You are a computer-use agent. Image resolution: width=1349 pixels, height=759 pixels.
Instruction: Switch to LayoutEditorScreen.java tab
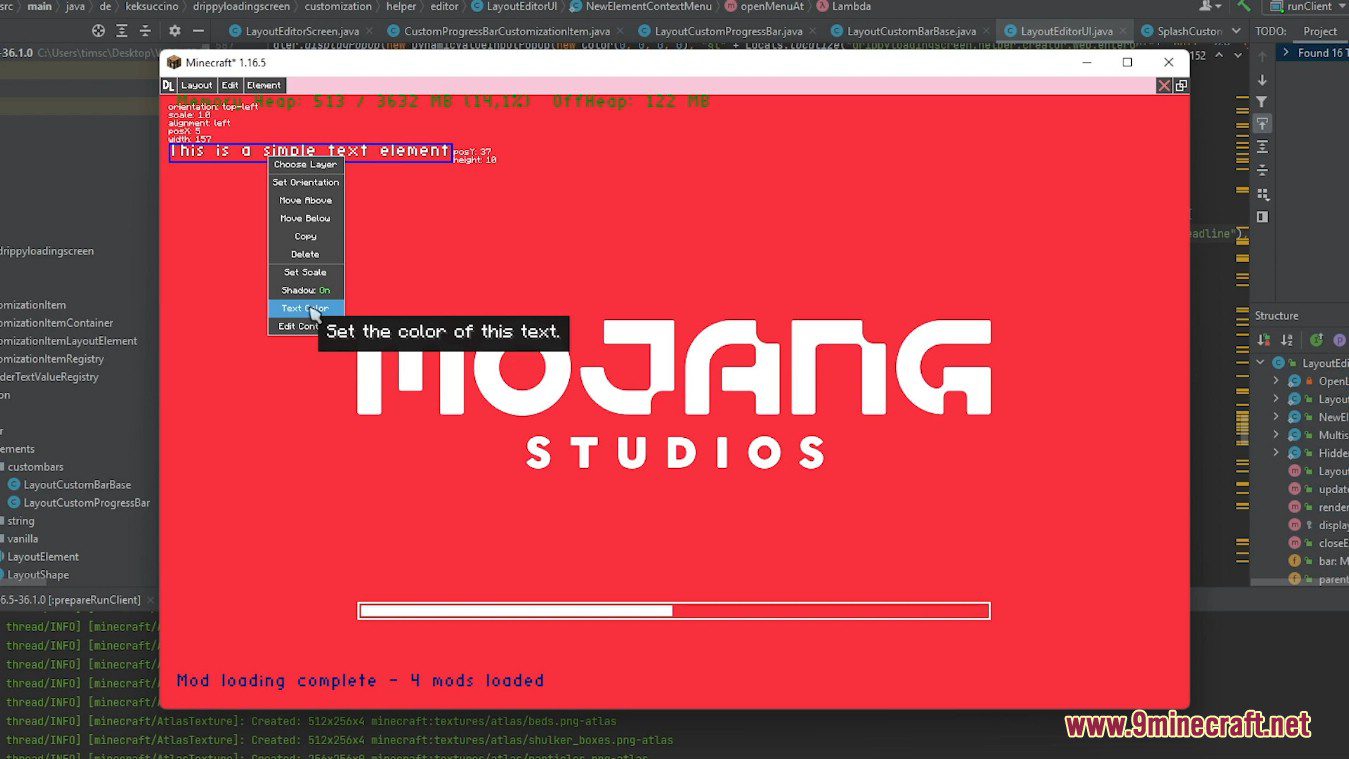(x=301, y=31)
